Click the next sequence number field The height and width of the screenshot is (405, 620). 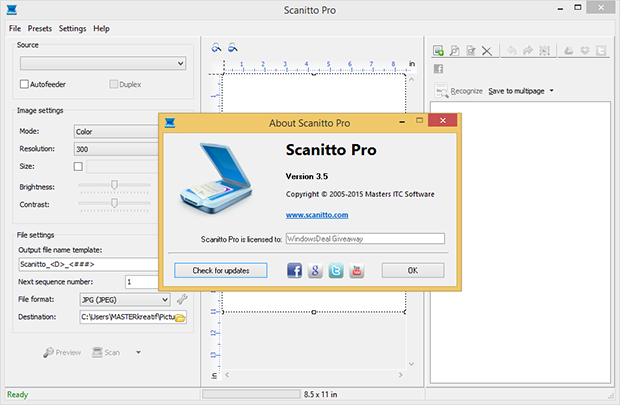(142, 282)
